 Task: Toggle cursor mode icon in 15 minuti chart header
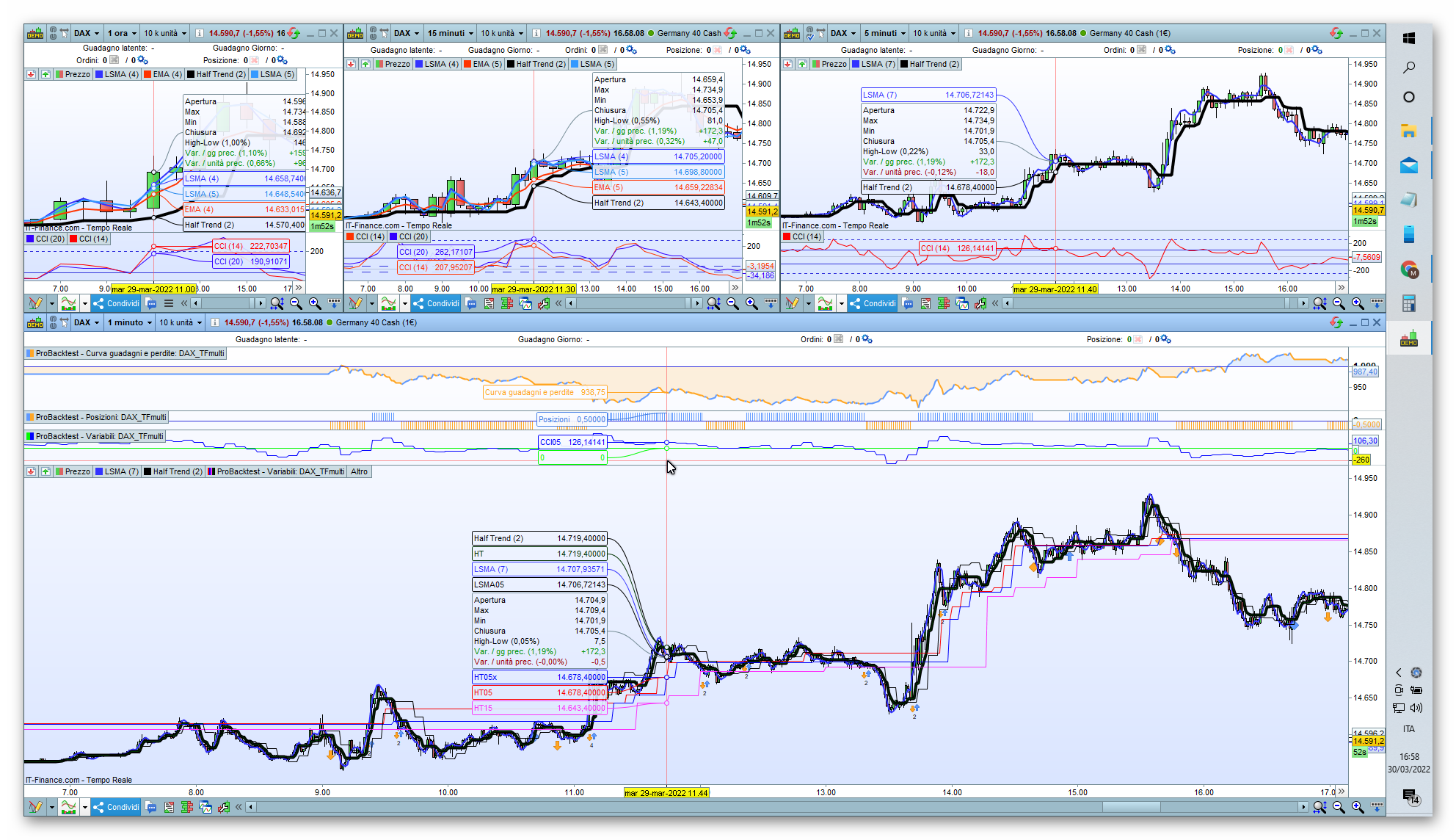coord(384,33)
